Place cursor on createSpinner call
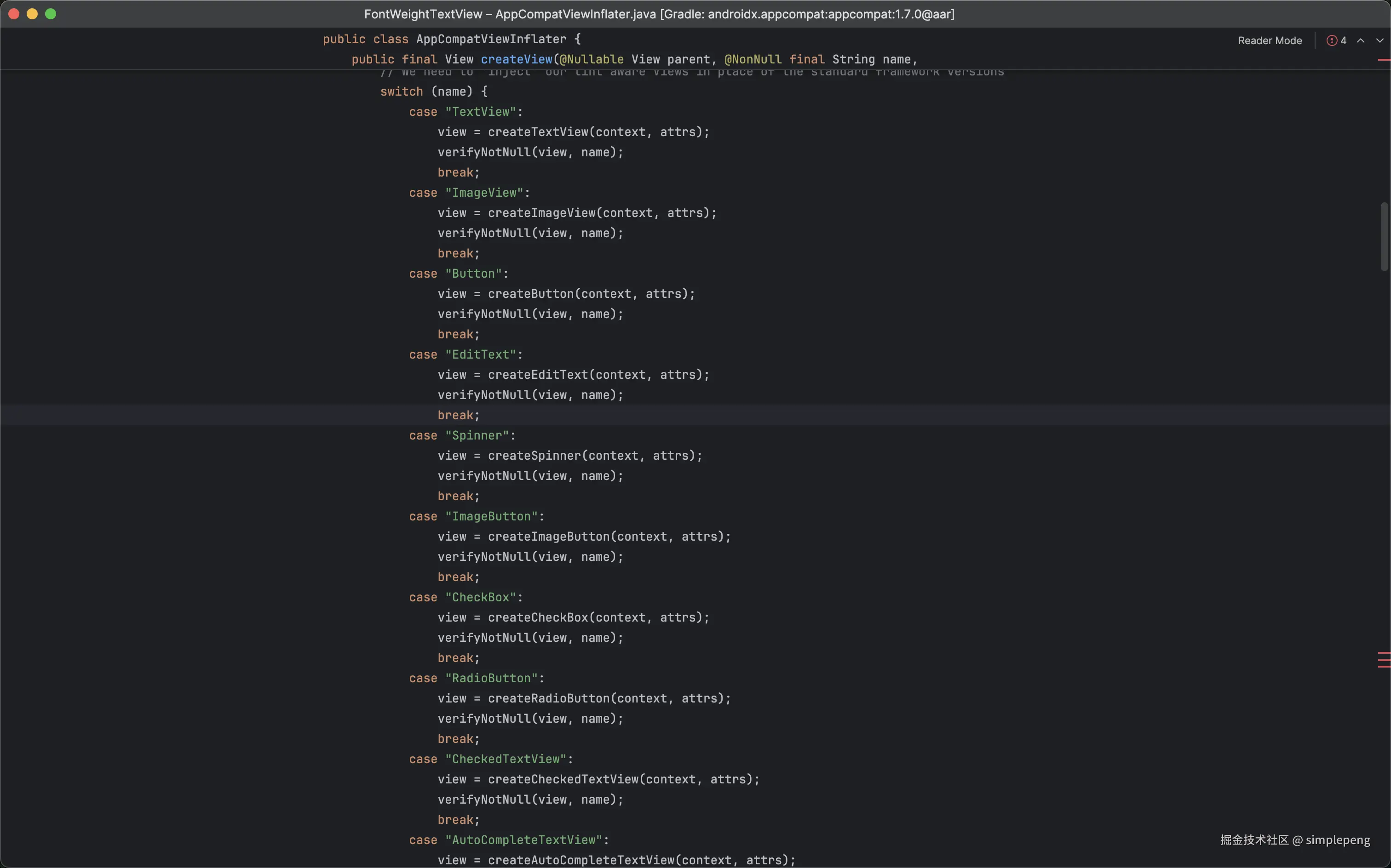This screenshot has height=868, width=1391. click(534, 456)
